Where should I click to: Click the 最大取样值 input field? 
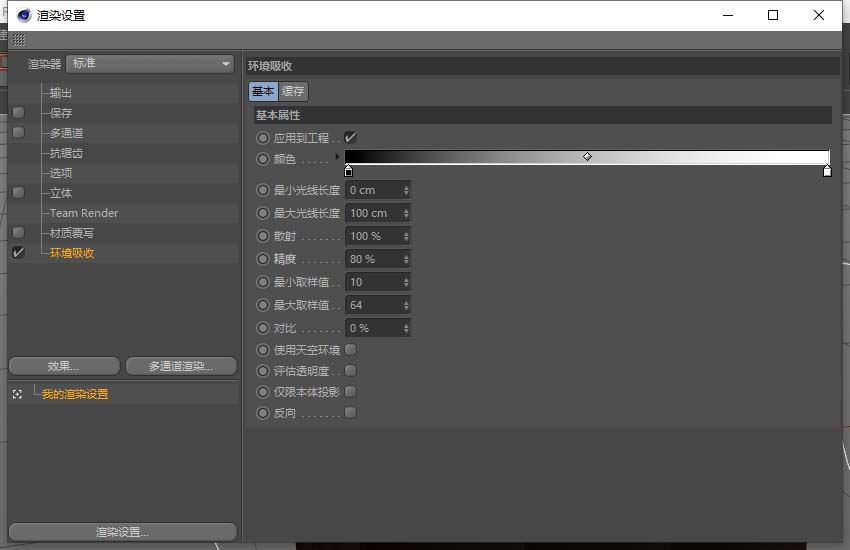(x=372, y=305)
